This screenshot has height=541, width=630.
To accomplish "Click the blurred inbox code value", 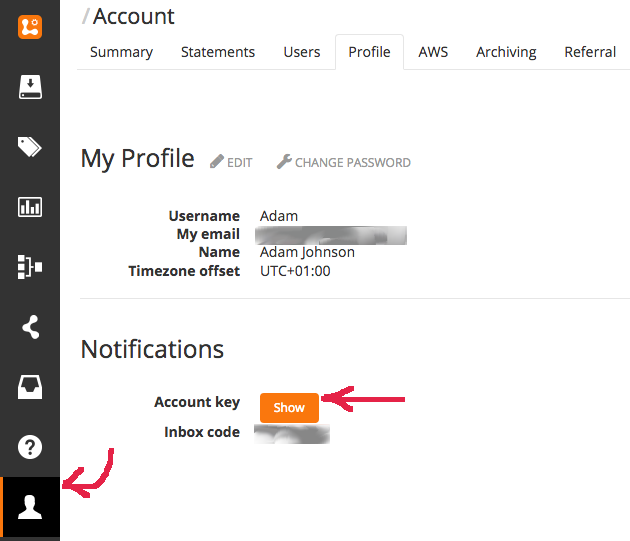I will [x=292, y=434].
